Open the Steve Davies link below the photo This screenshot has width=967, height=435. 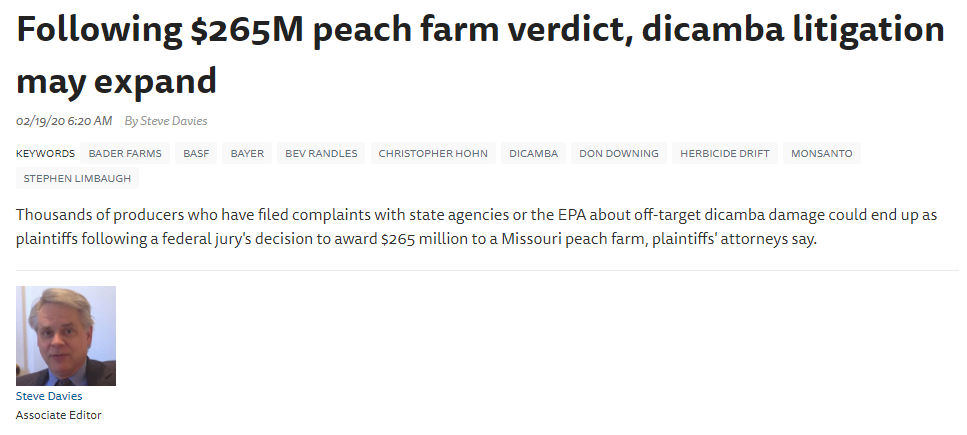[x=49, y=396]
